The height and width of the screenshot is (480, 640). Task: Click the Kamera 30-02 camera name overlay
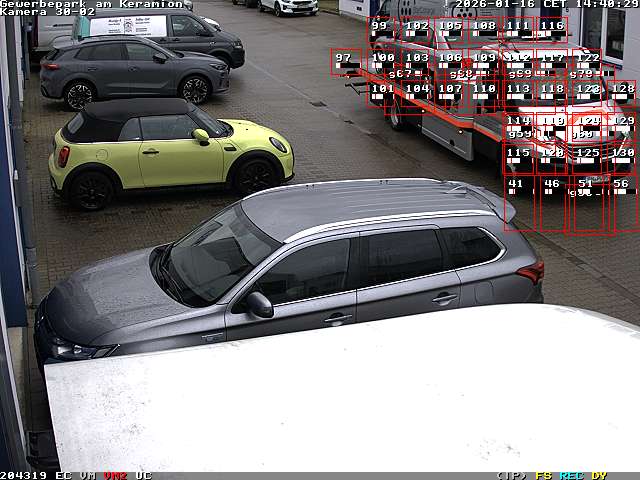(47, 12)
